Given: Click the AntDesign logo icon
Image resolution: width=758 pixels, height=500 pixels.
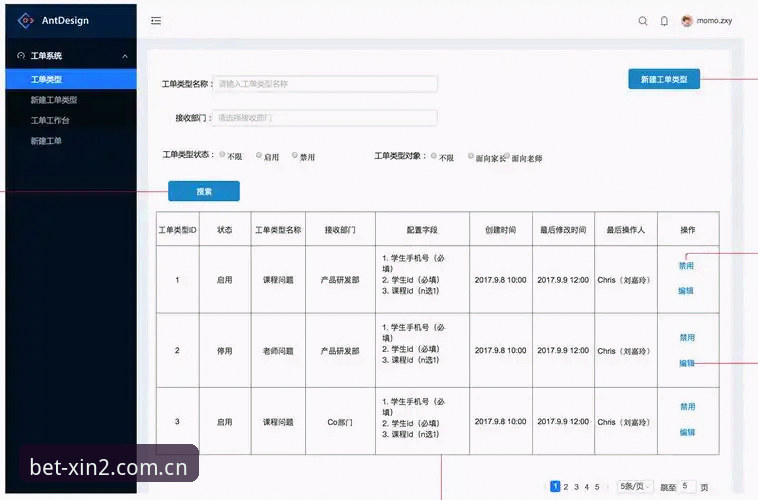Looking at the screenshot, I should click(26, 20).
